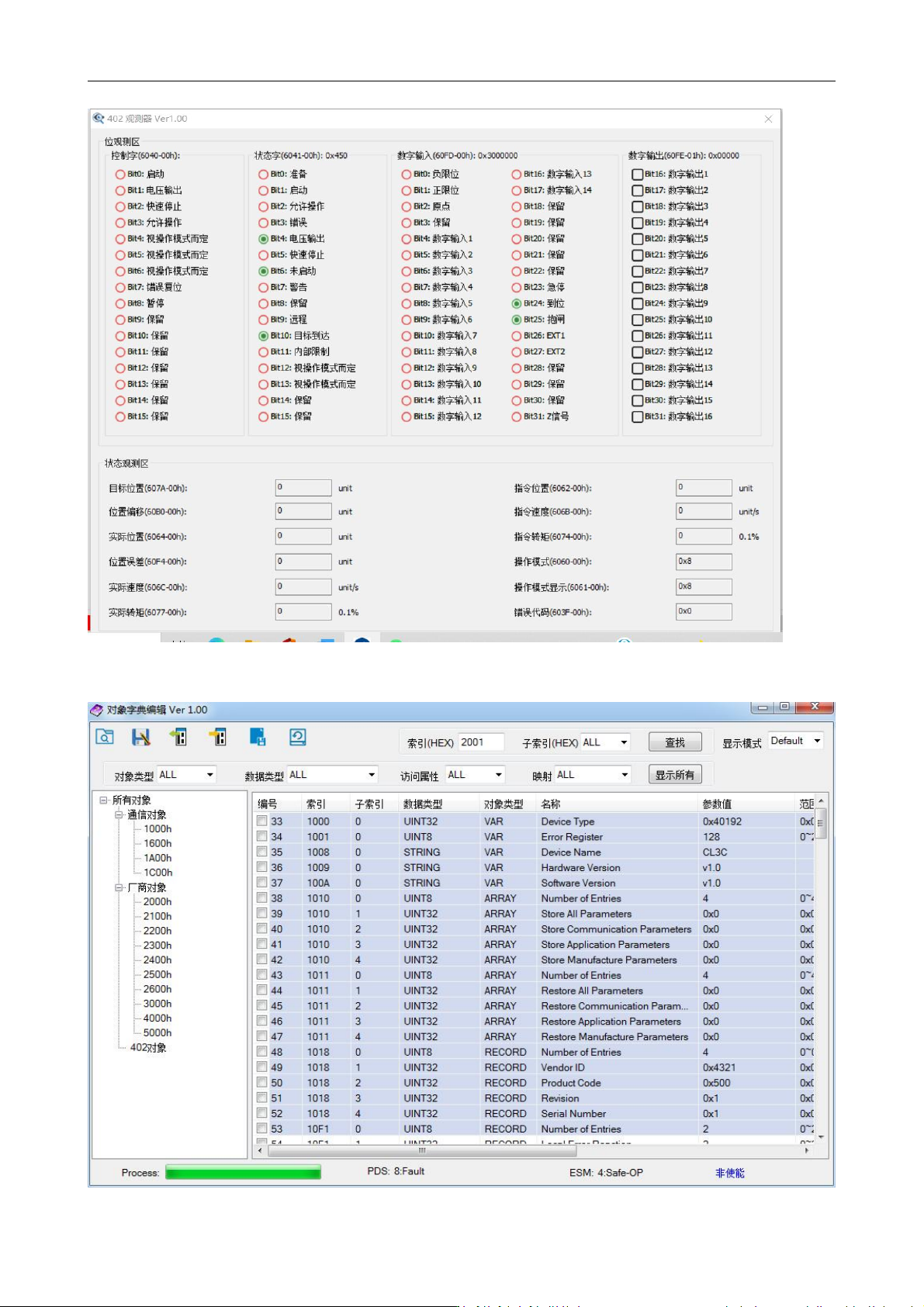The width and height of the screenshot is (924, 1307).
Task: Select the 5000h tree item
Action: pyautogui.click(x=157, y=1032)
